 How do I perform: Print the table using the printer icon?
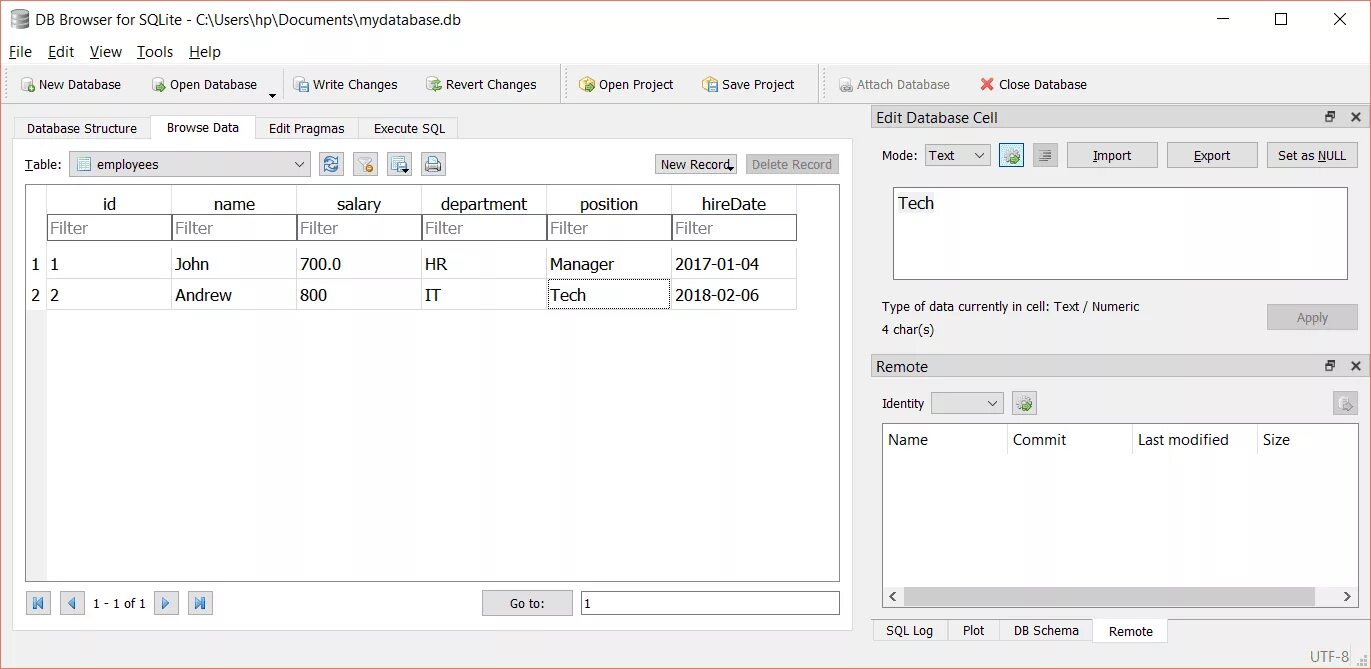[432, 164]
